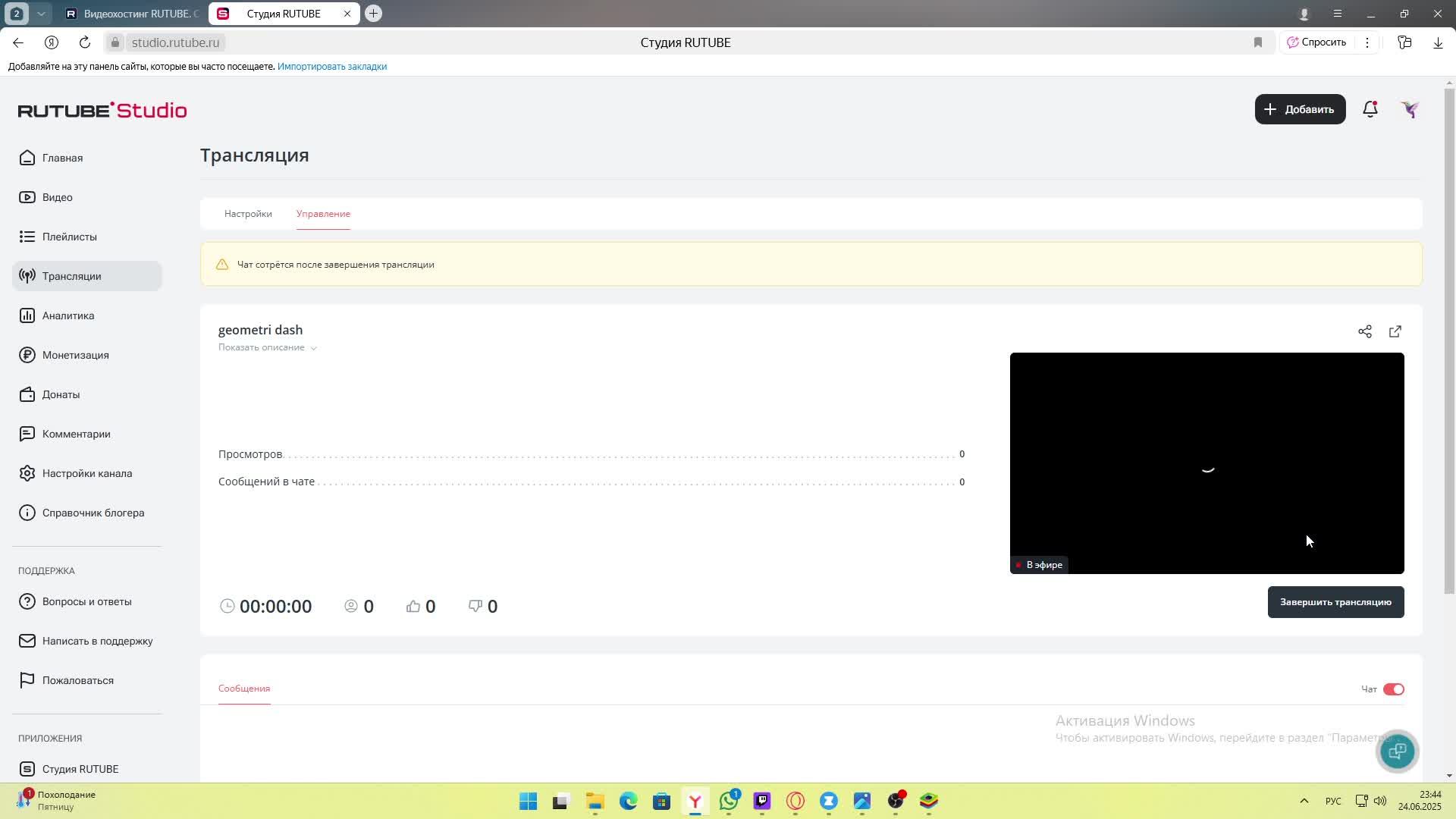The image size is (1456, 819).
Task: Toggle the Чат switch off
Action: tap(1394, 689)
